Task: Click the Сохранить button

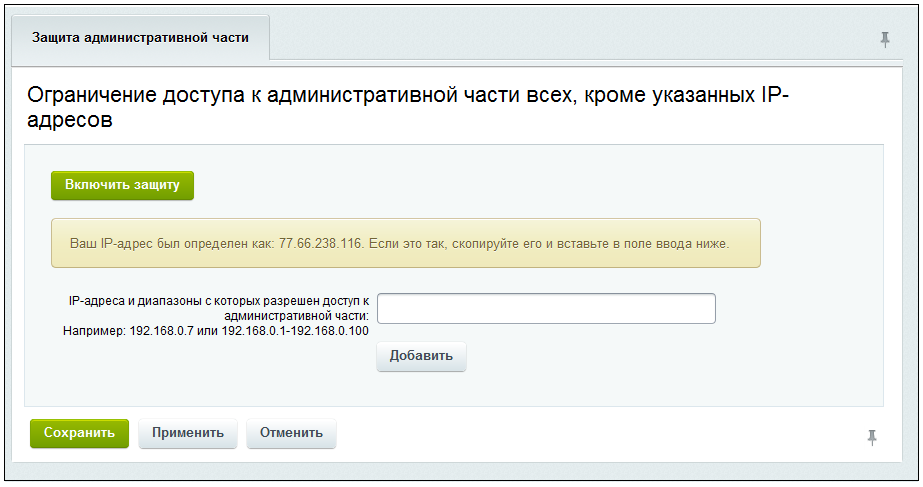Action: pyautogui.click(x=79, y=433)
